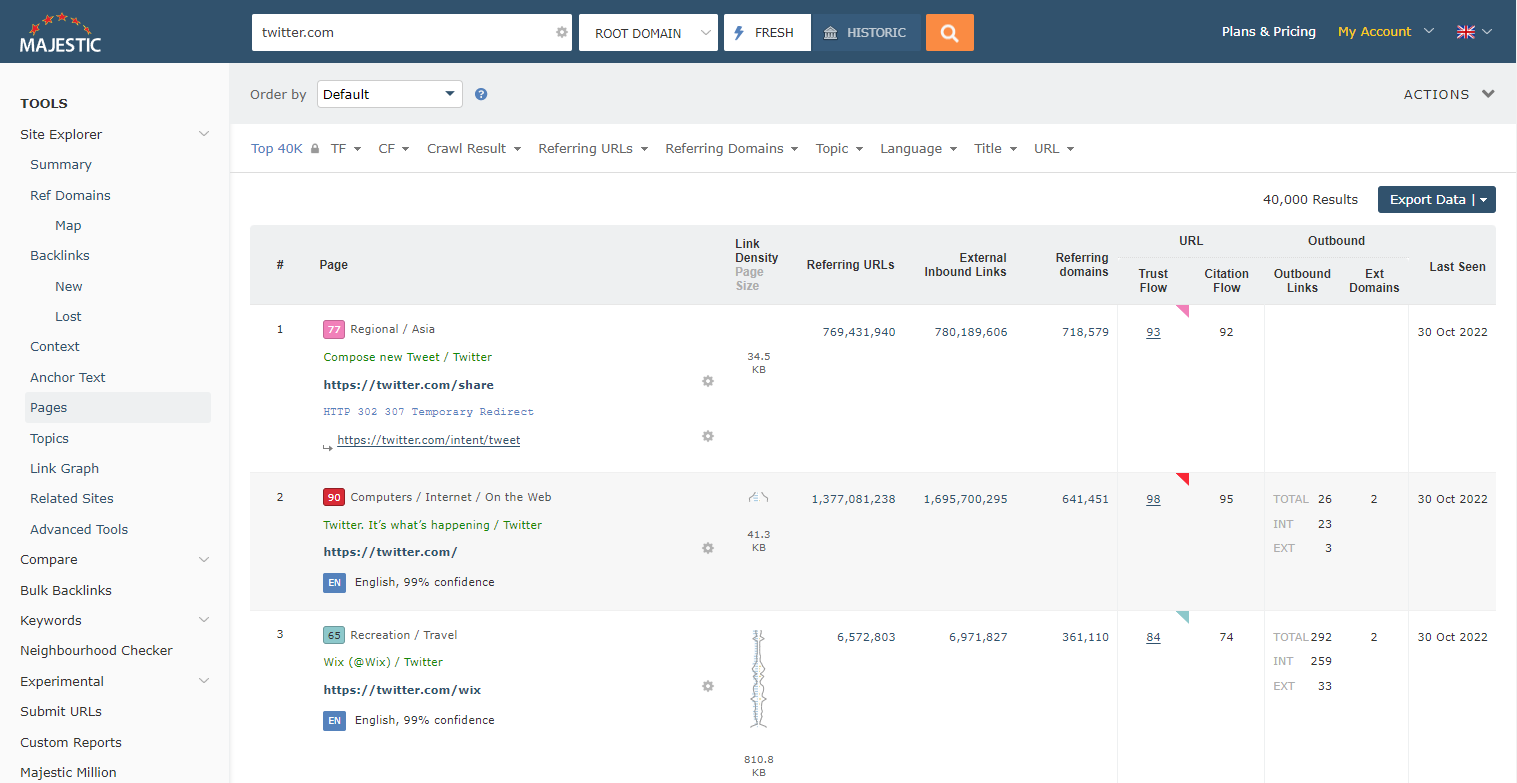The width and height of the screenshot is (1517, 783).
Task: Click the gear icon beside https://twitter.com/share
Action: click(708, 381)
